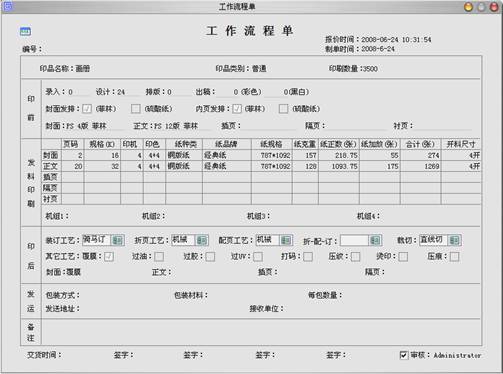Viewport: 503px width, 374px height.
Task: Select the 正文 row label in table
Action: tap(51, 166)
